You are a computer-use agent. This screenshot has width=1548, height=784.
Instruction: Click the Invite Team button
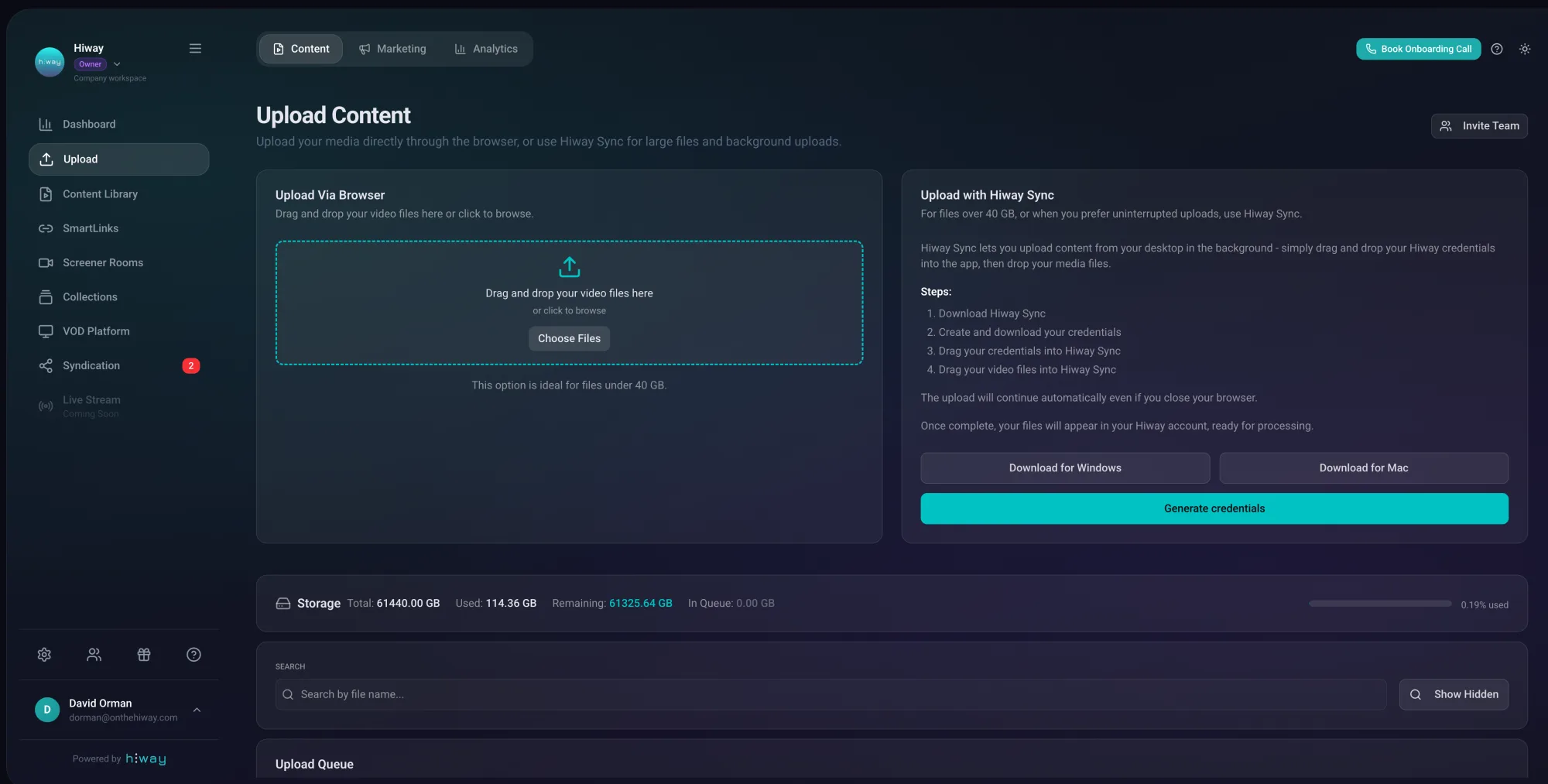[1479, 126]
